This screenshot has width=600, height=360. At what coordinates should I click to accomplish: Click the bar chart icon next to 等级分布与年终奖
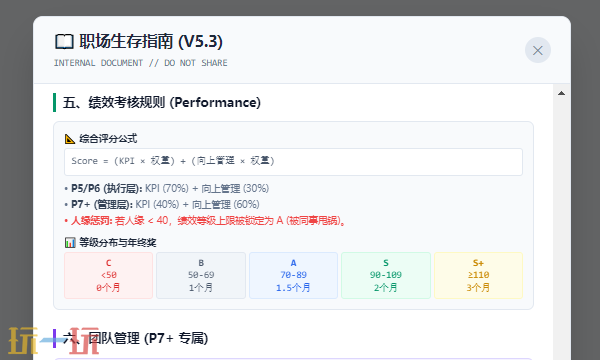tap(70, 243)
